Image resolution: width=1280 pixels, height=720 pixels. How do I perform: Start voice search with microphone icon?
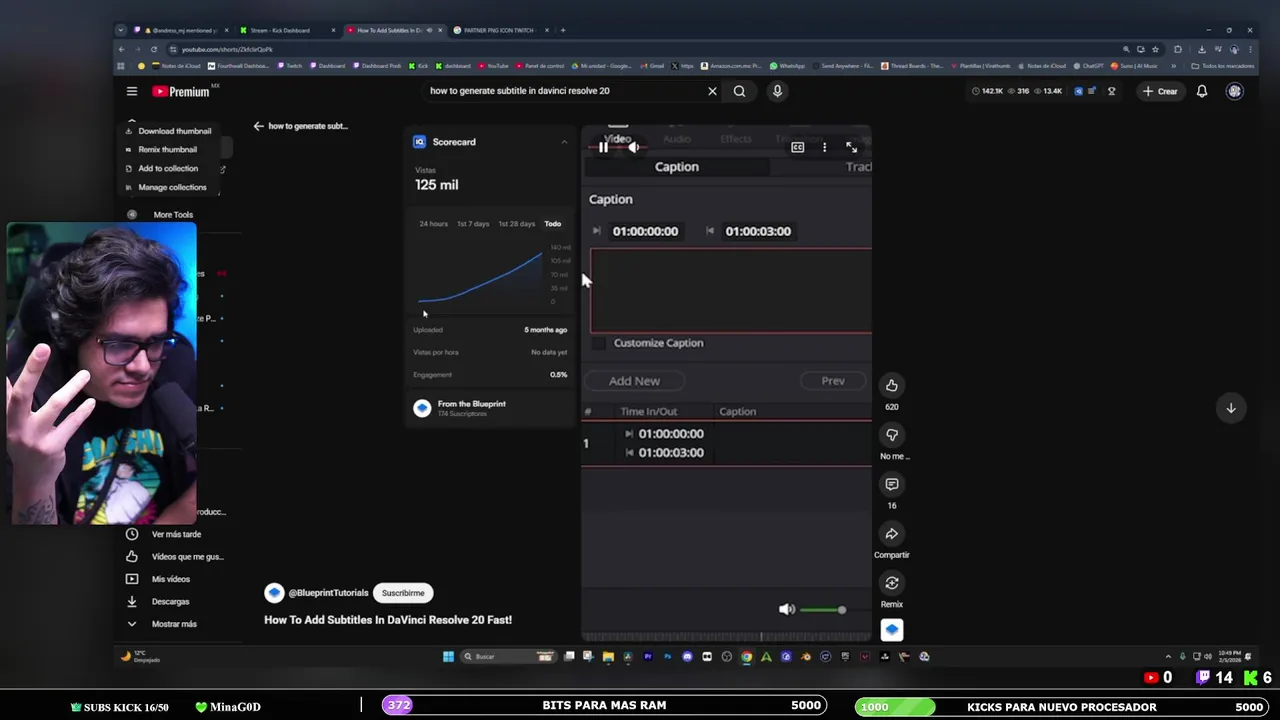pyautogui.click(x=777, y=91)
